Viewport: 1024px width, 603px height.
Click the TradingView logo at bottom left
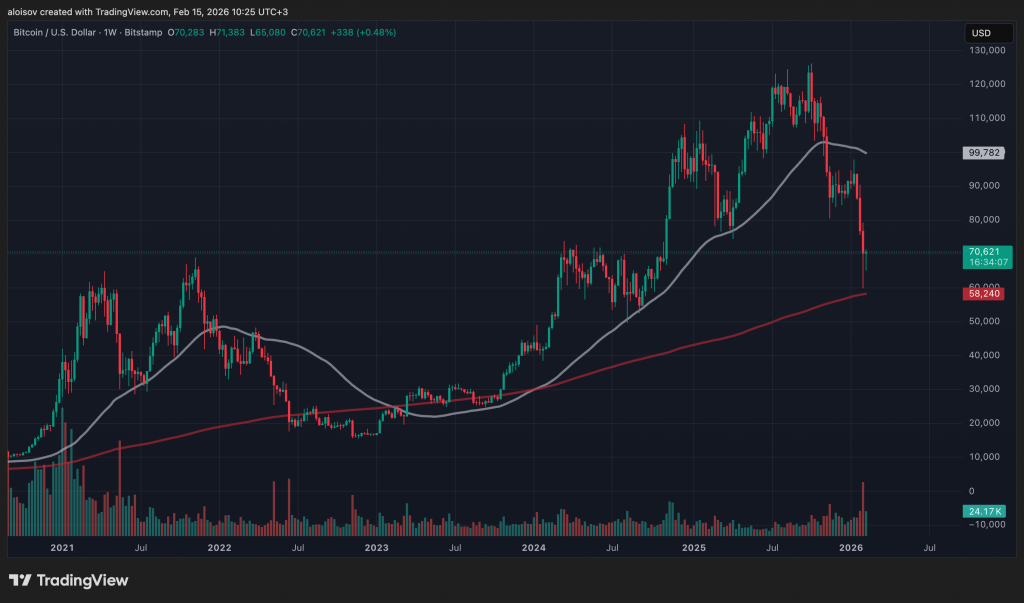click(68, 580)
